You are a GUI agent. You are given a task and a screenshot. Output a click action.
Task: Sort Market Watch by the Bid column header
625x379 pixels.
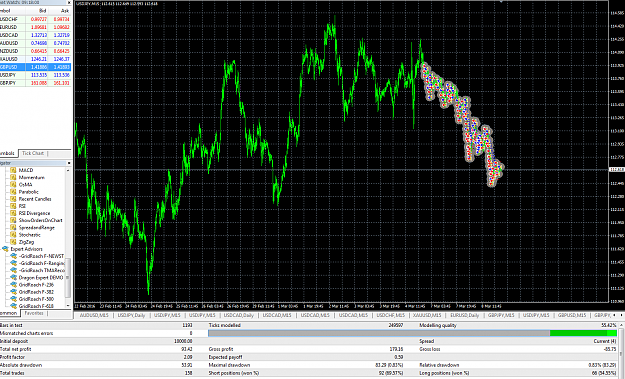click(x=37, y=11)
